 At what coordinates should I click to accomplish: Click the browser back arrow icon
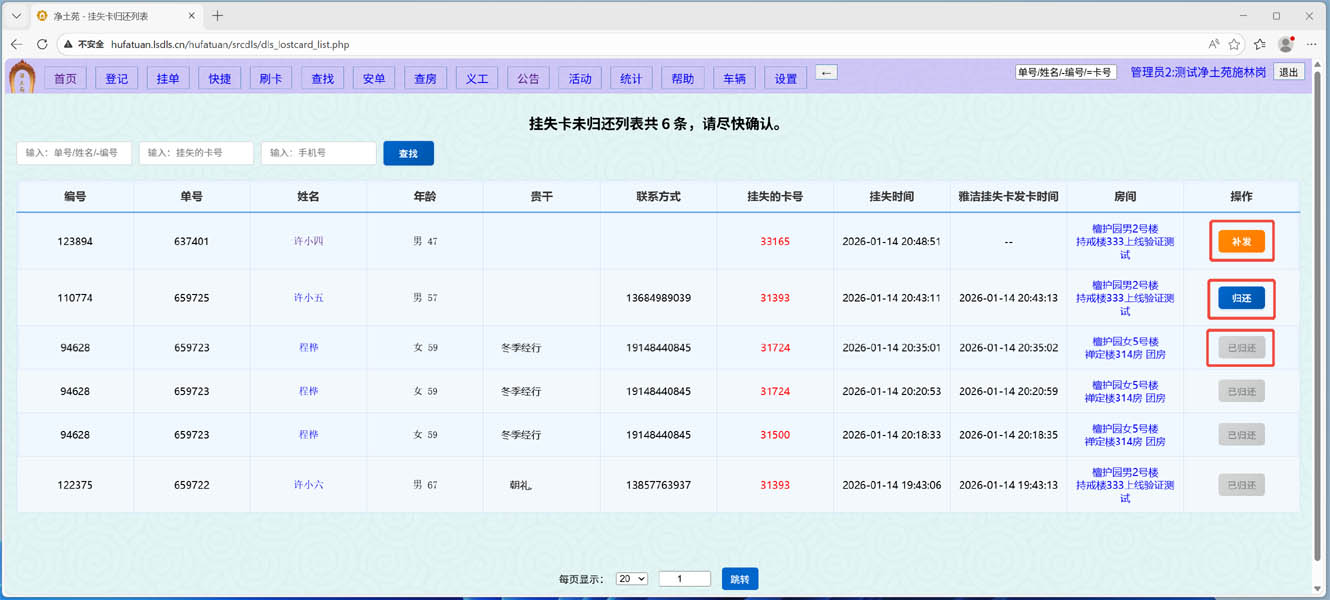point(16,44)
